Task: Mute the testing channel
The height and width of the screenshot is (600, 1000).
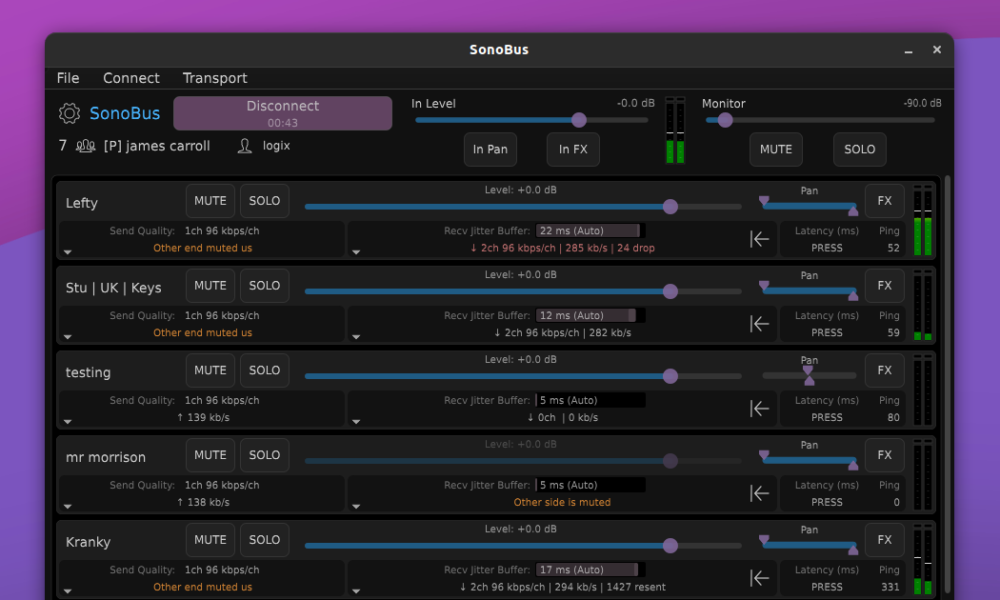Action: coord(210,370)
